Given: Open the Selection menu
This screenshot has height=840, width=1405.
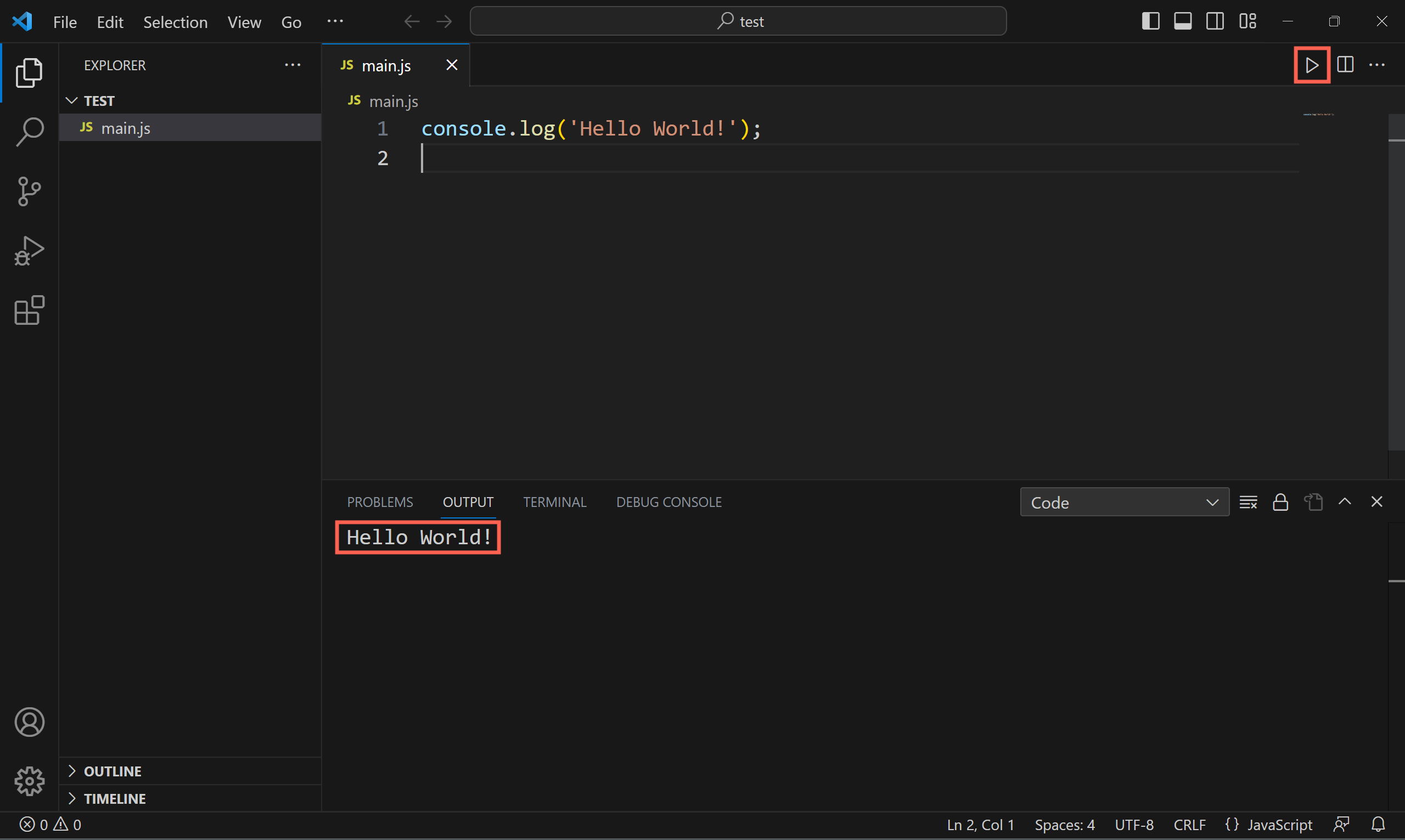Looking at the screenshot, I should pos(176,22).
